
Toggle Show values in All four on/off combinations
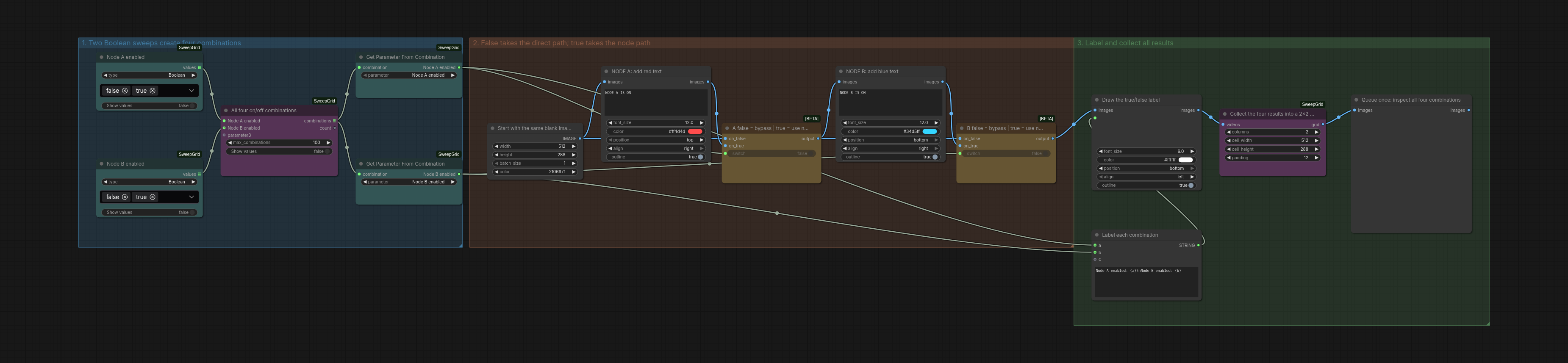[x=279, y=152]
